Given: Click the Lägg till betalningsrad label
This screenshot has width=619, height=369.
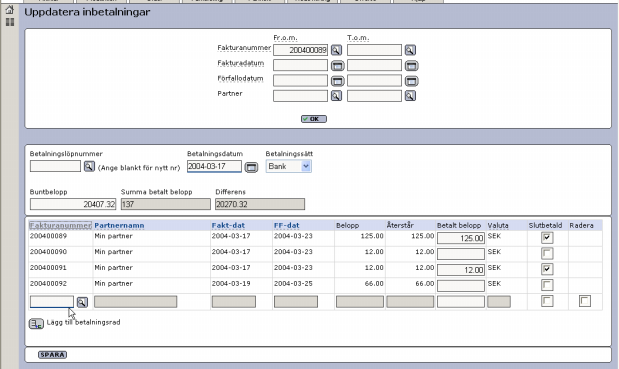Looking at the screenshot, I should (83, 322).
